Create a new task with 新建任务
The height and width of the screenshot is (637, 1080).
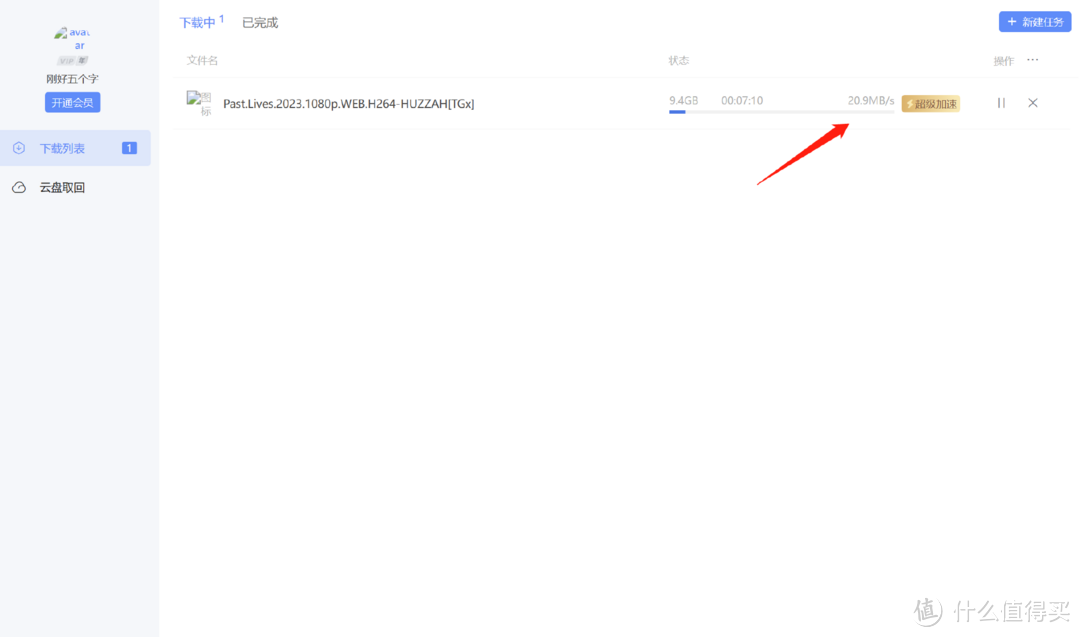pyautogui.click(x=1035, y=22)
